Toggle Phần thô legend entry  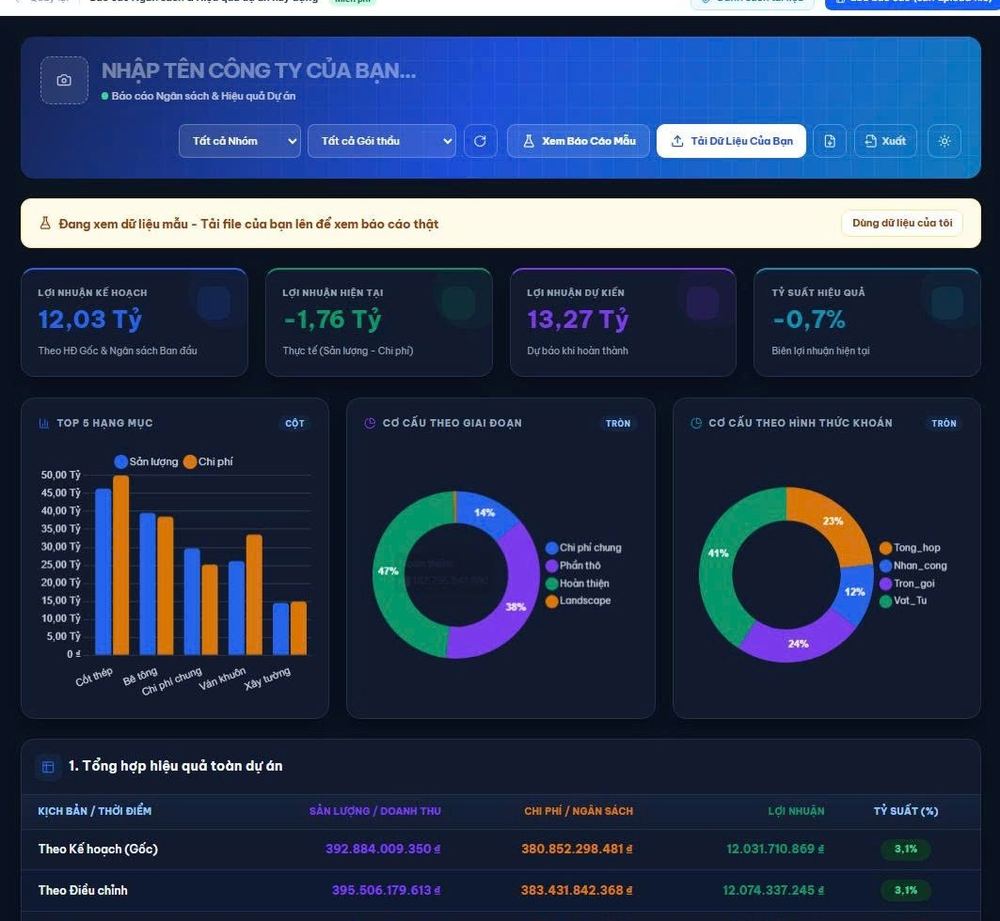[x=573, y=566]
